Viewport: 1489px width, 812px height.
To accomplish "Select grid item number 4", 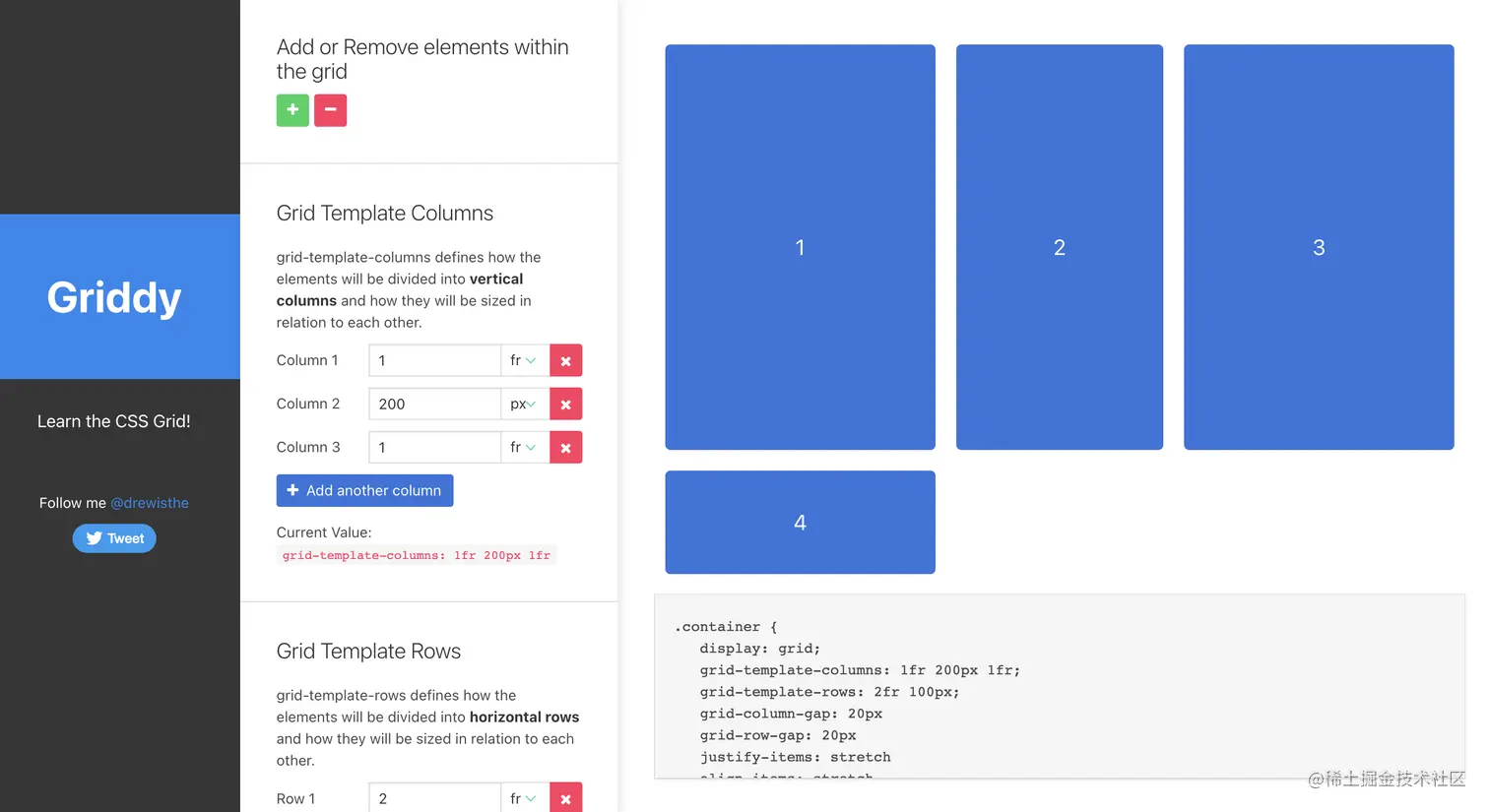I will click(800, 522).
